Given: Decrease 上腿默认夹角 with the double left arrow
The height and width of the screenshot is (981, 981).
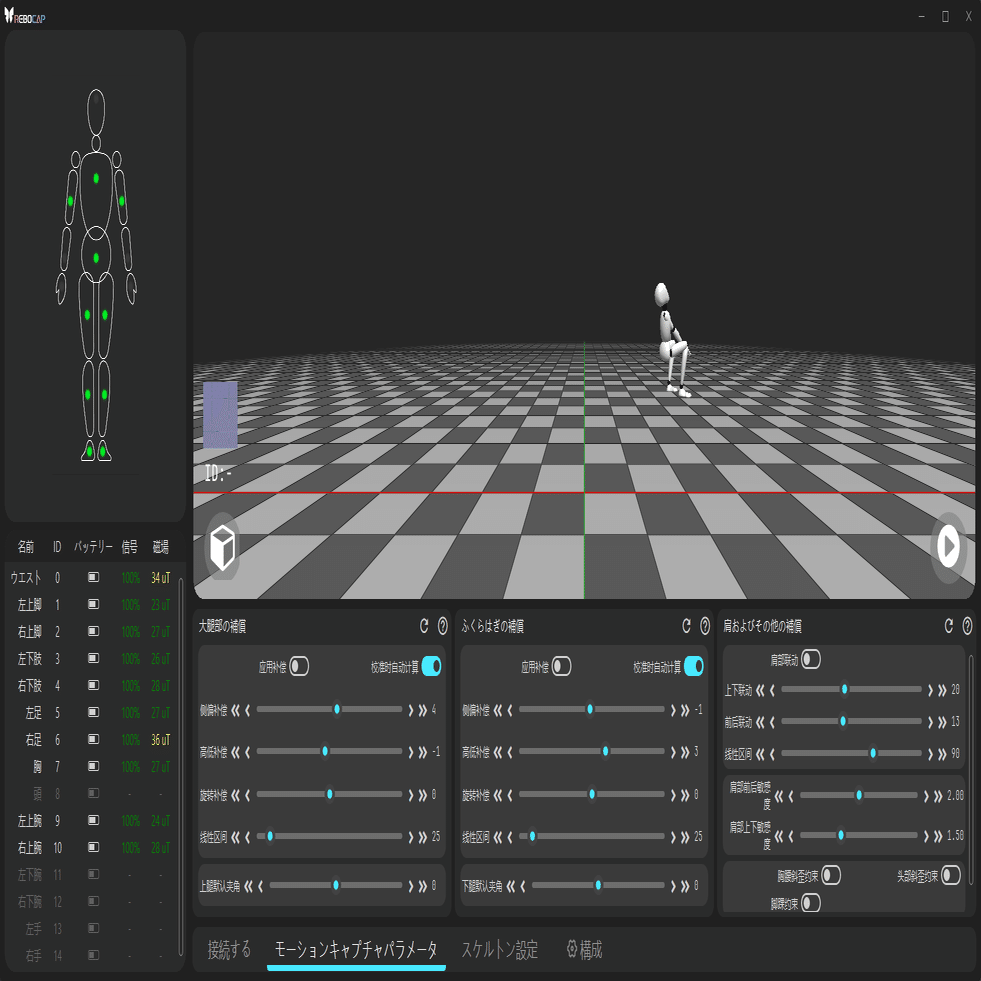Looking at the screenshot, I should (x=248, y=886).
